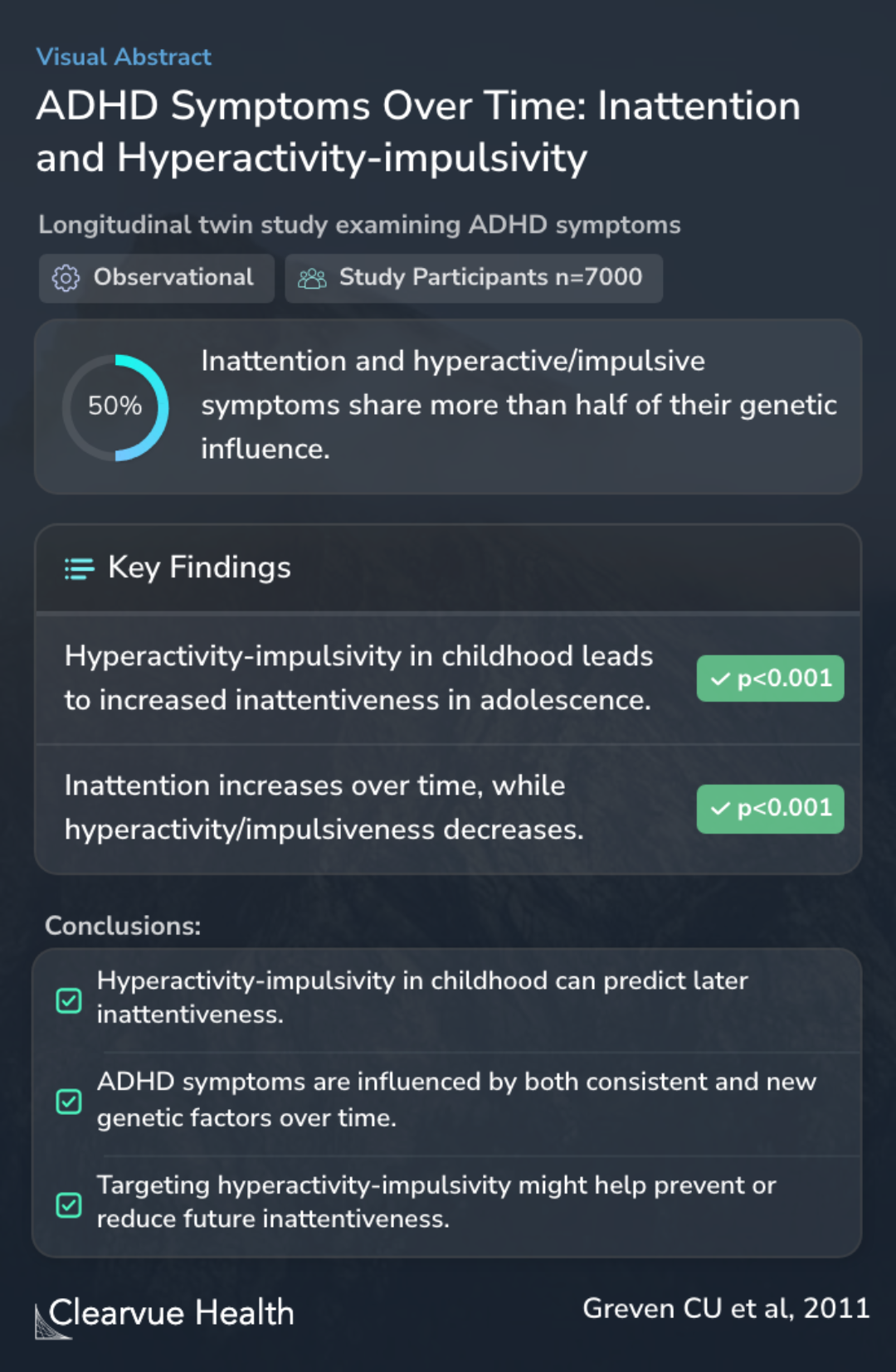The width and height of the screenshot is (896, 1372).
Task: Click the shared genetic influence statement
Action: click(x=519, y=405)
